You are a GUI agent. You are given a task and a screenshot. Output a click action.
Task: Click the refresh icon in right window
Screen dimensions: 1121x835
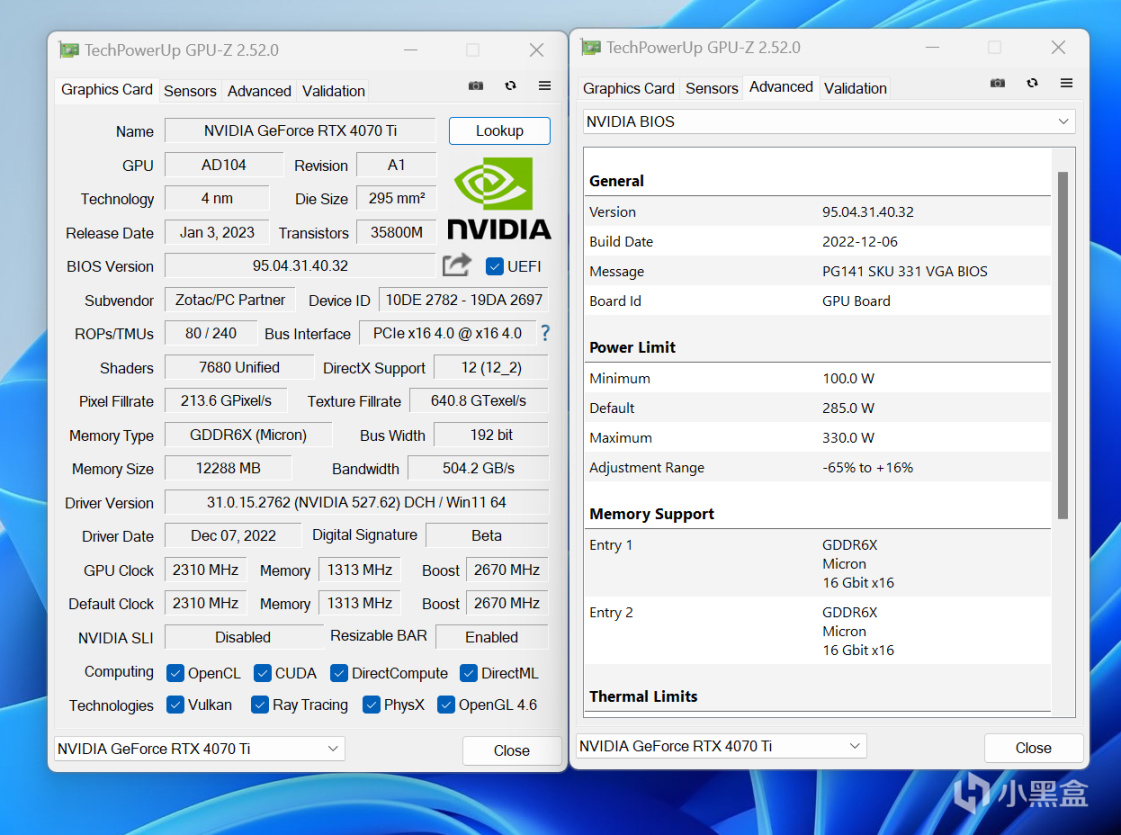1032,83
